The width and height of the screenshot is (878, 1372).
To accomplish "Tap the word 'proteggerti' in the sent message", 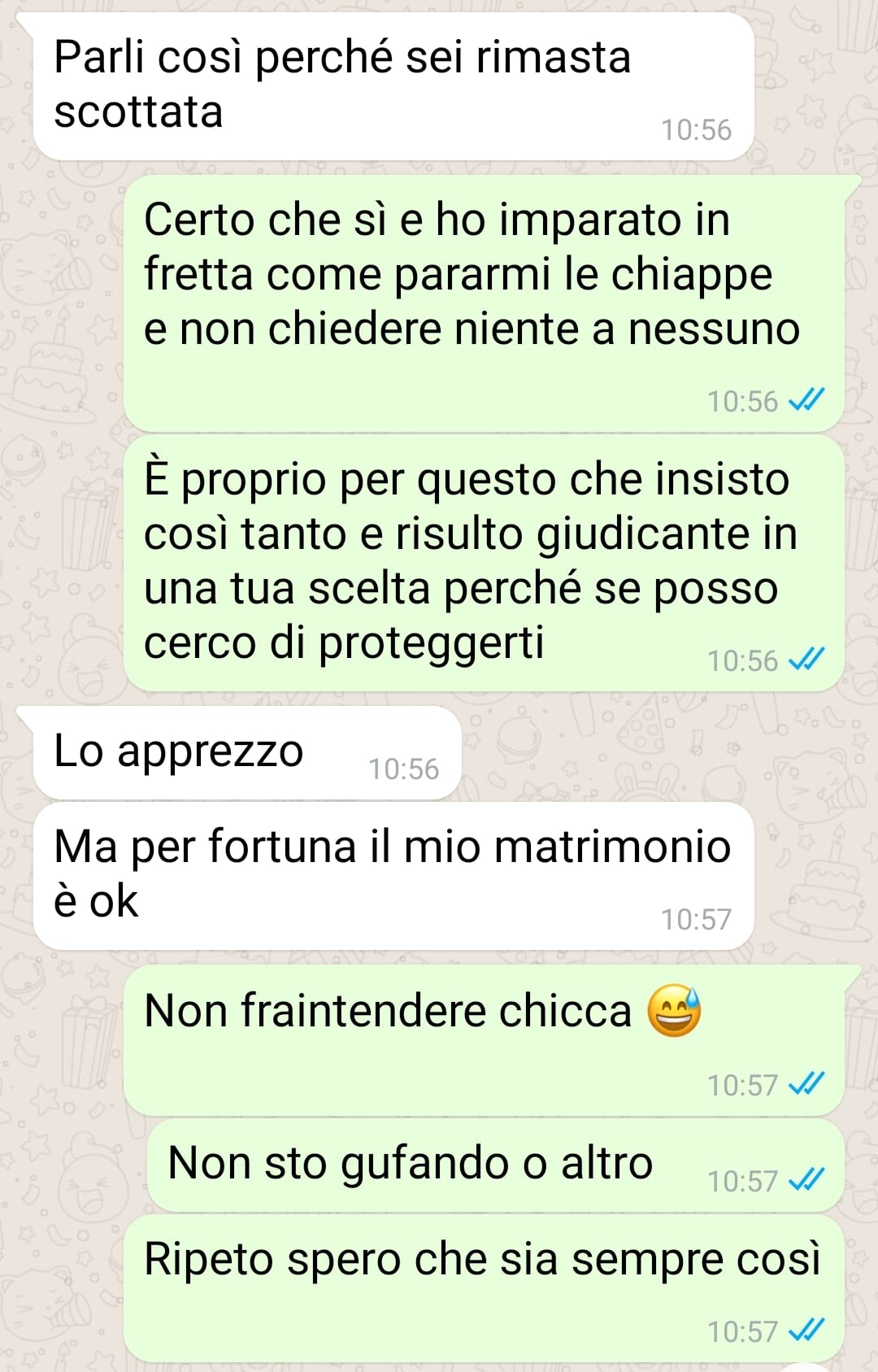I will tap(431, 644).
